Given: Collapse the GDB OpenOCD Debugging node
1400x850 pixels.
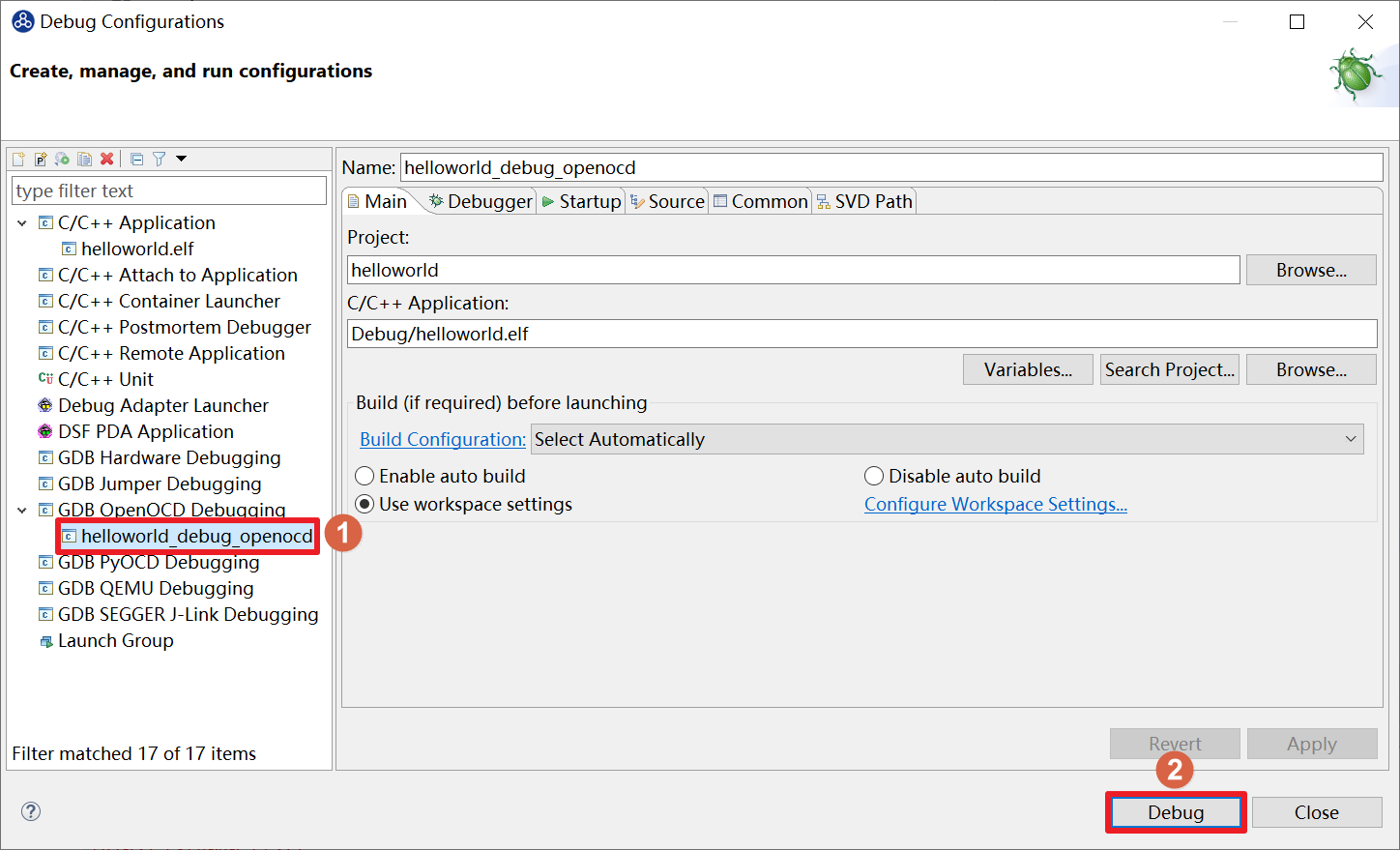Looking at the screenshot, I should pos(22,510).
